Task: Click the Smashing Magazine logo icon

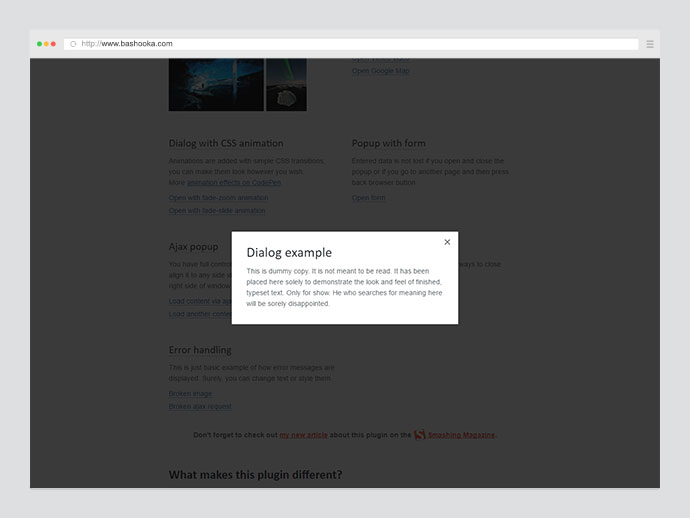Action: click(420, 434)
